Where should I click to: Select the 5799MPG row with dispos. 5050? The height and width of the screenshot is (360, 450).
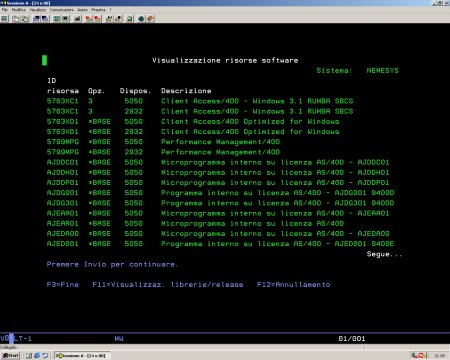[163, 142]
